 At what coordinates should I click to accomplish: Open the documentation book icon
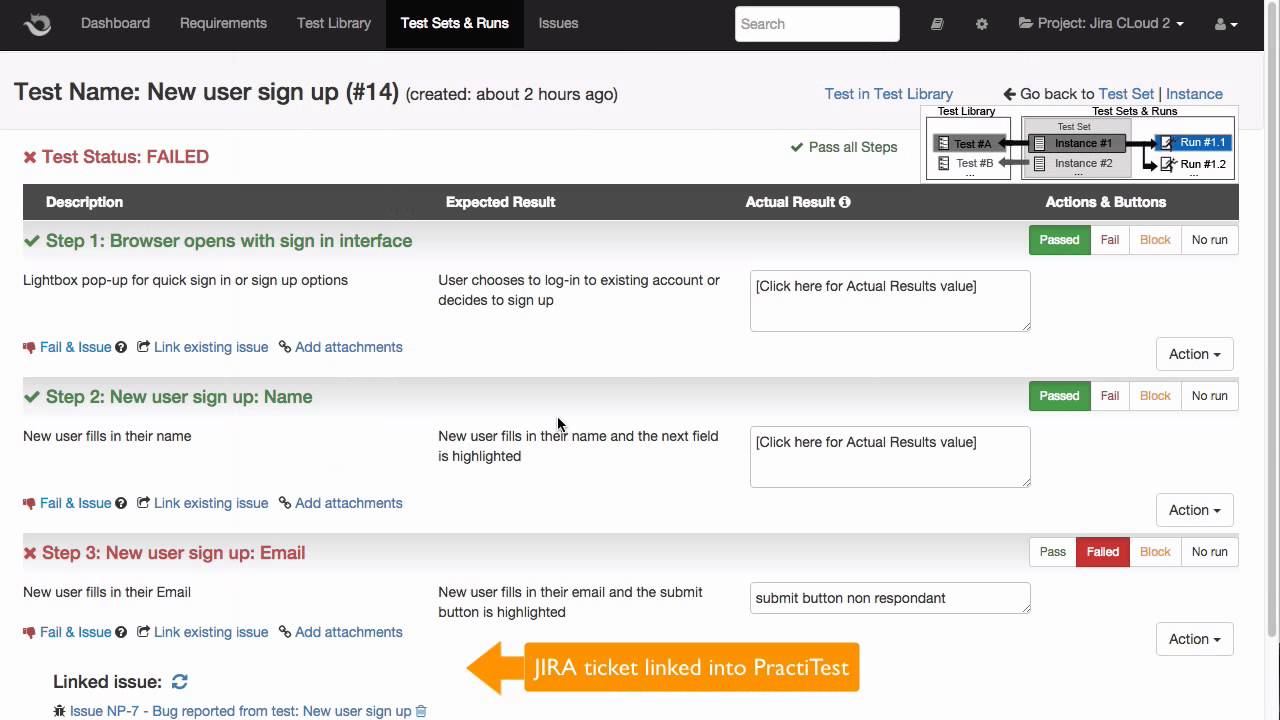coord(937,24)
